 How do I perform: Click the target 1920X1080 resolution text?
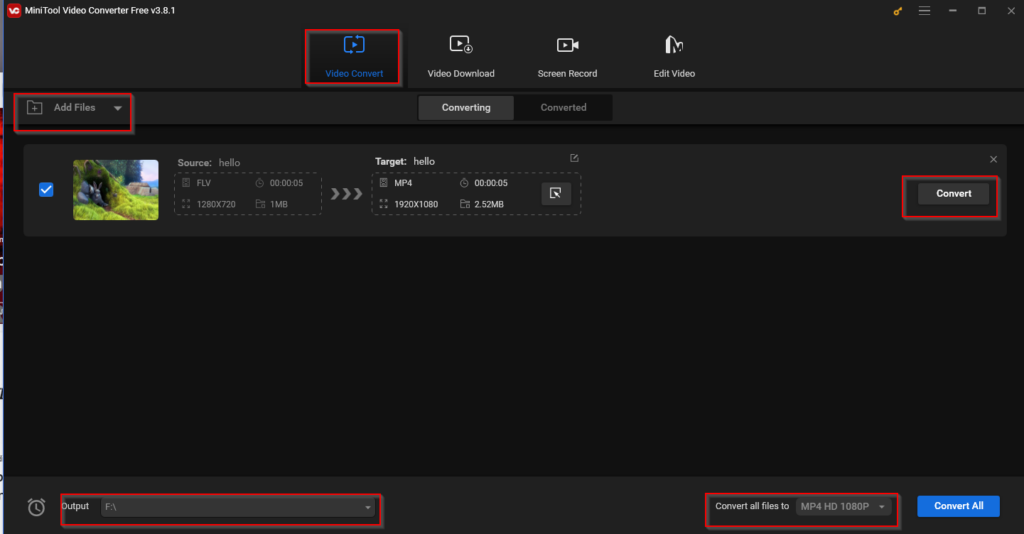tap(416, 204)
